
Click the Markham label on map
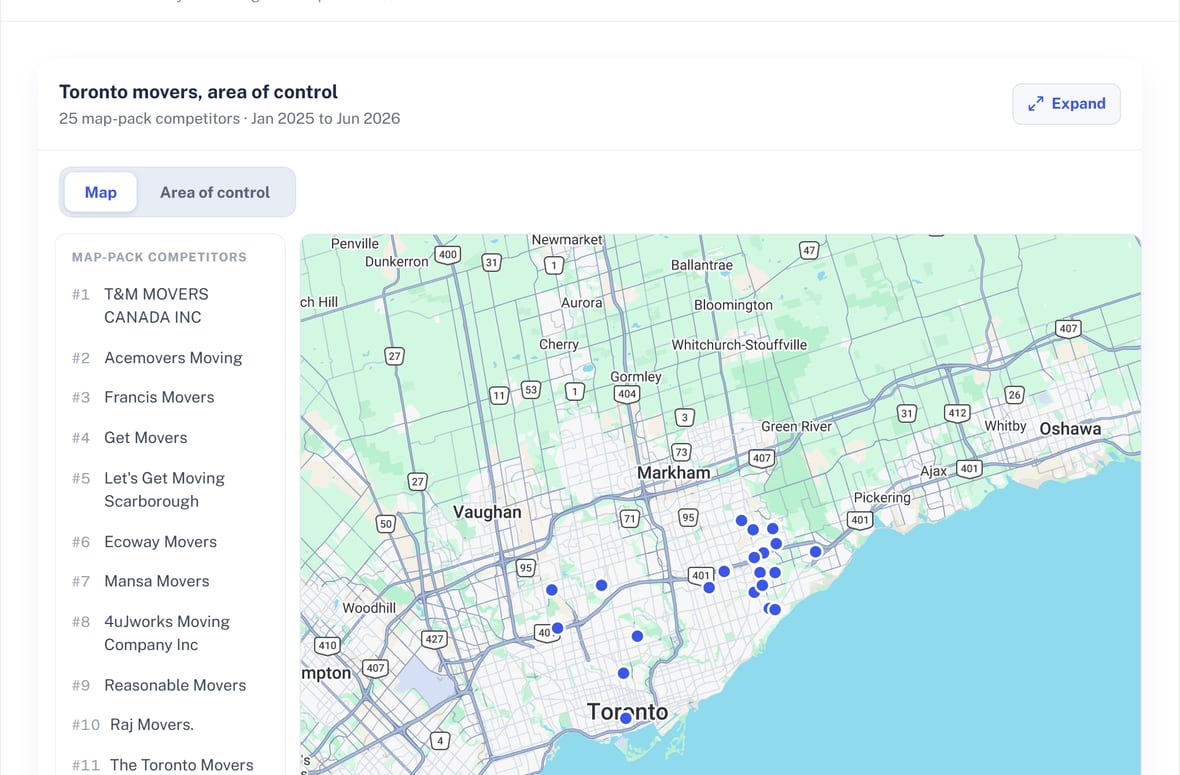[x=674, y=473]
